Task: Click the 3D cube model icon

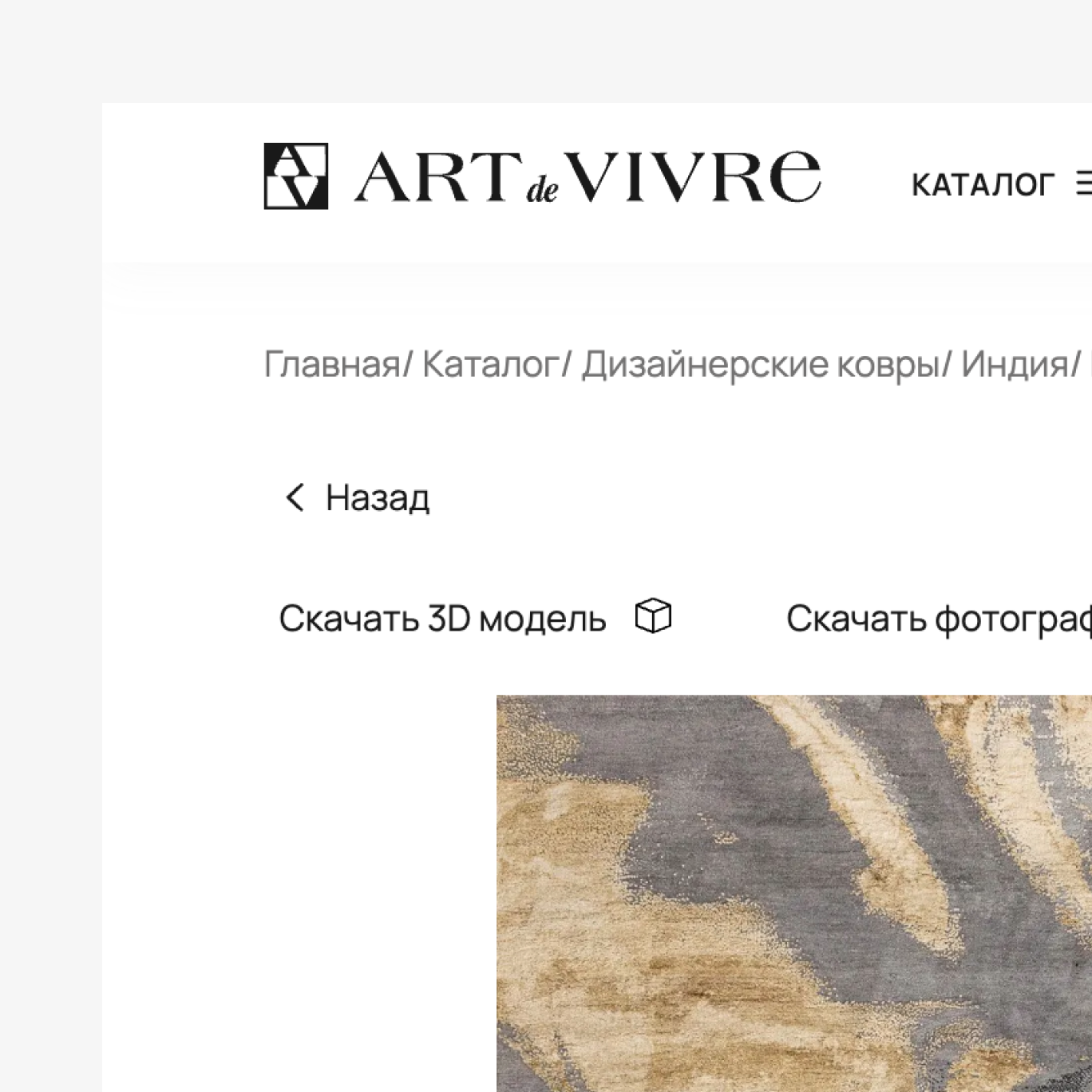Action: pos(653,616)
